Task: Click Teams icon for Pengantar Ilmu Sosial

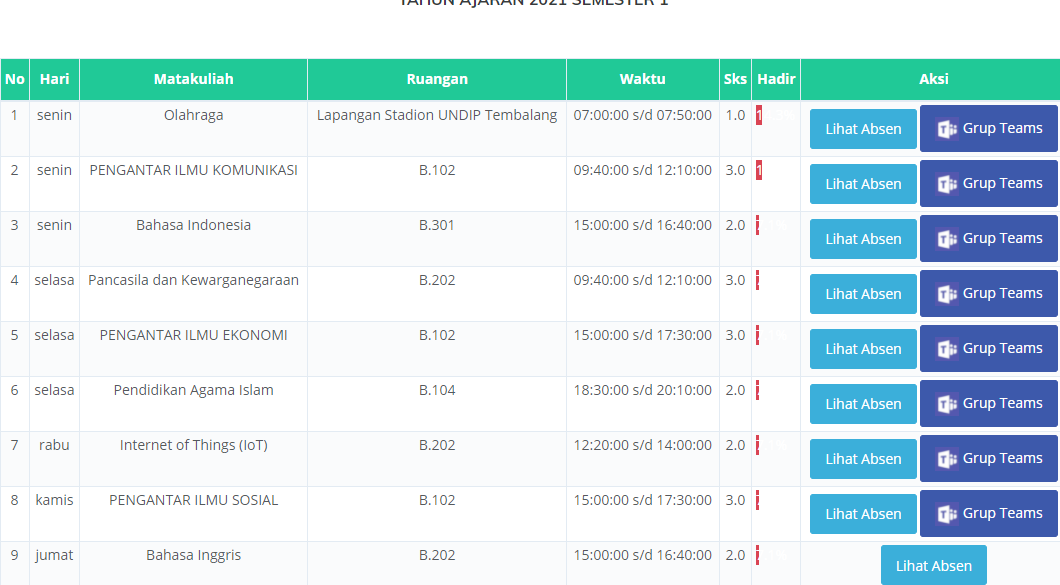Action: point(947,514)
